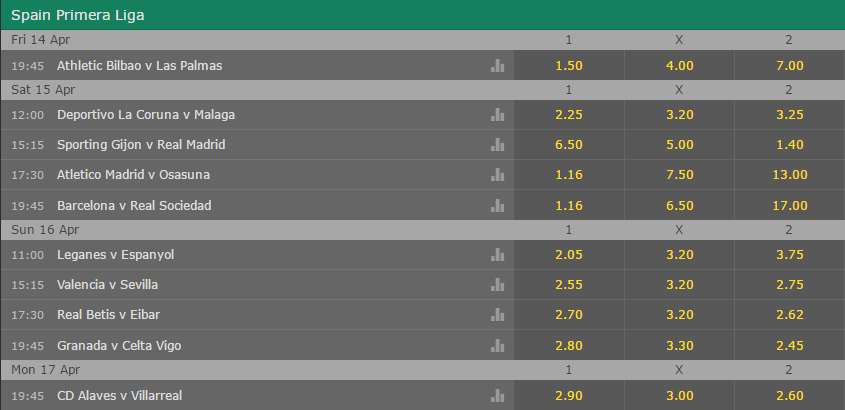845x410 pixels.
Task: Click stats icon for Granada v Celta Vigo
Action: click(497, 345)
